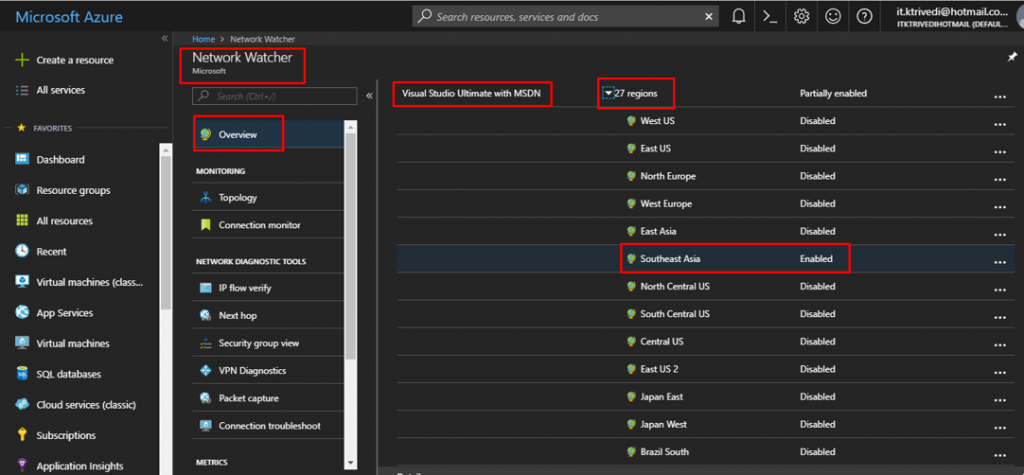Focus the Network Watcher menu search field

275,96
